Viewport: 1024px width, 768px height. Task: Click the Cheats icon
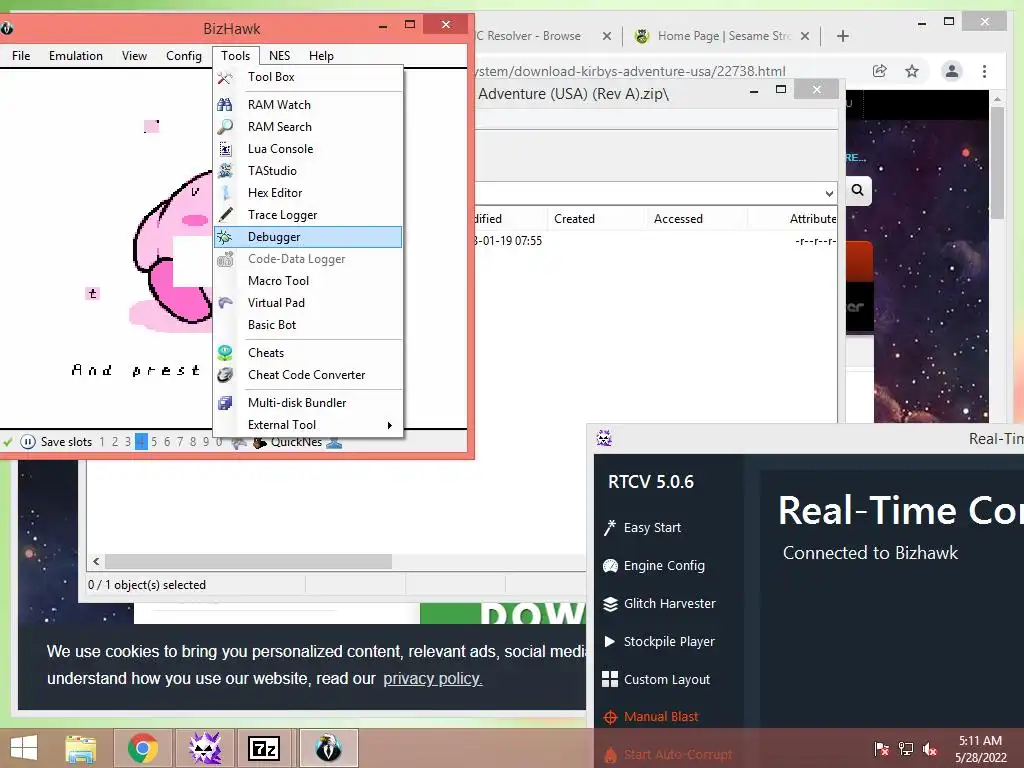[225, 353]
